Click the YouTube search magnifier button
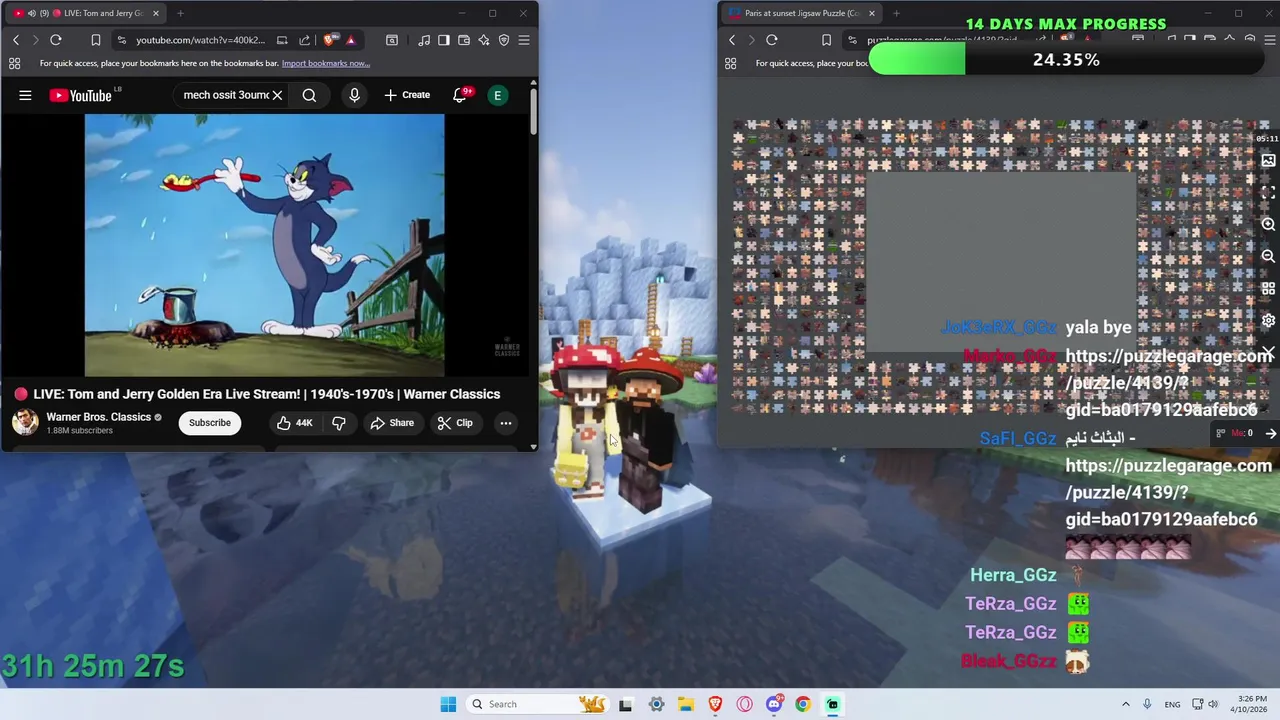1280x720 pixels. tap(309, 95)
